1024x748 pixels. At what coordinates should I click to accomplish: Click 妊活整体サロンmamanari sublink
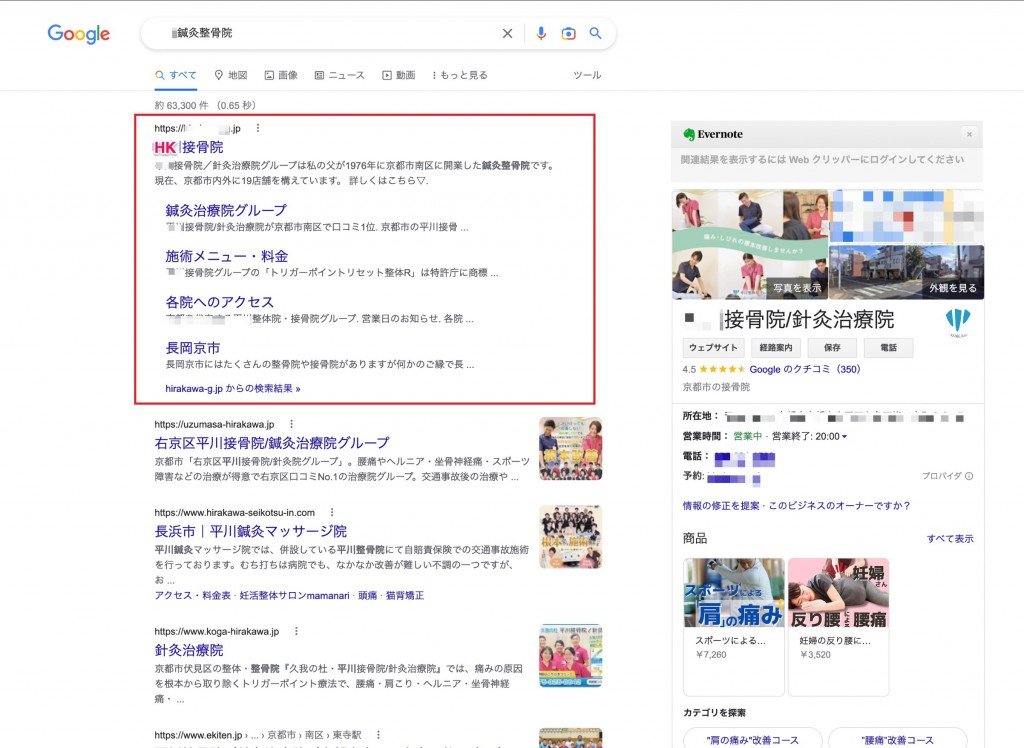[295, 596]
